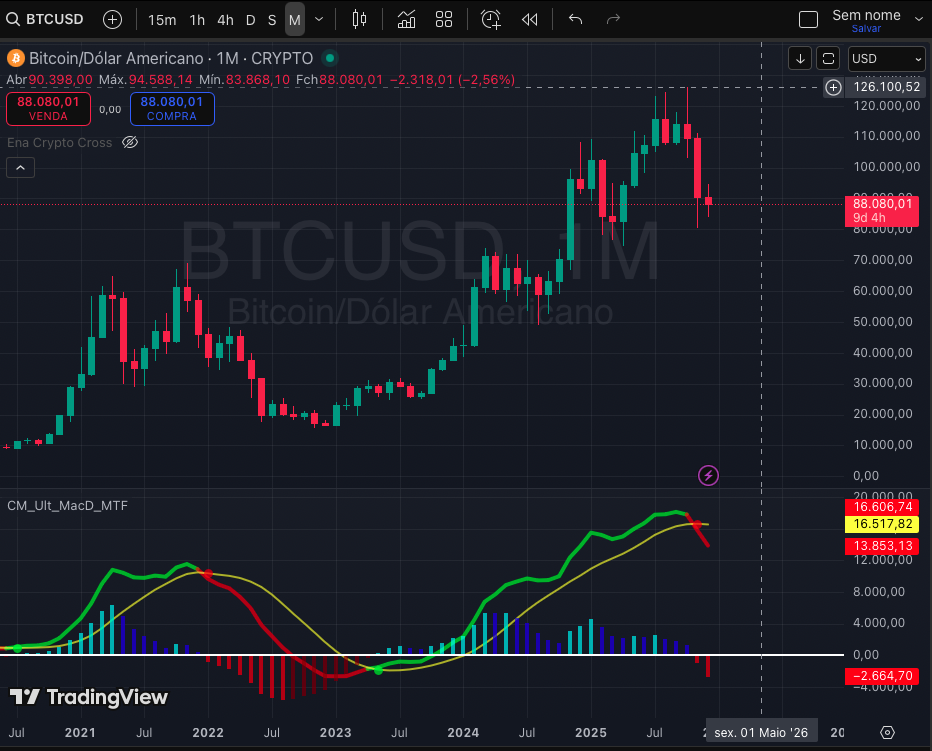Activate bar replay with the rewind icon
Screen dimensions: 932x751
coord(529,19)
